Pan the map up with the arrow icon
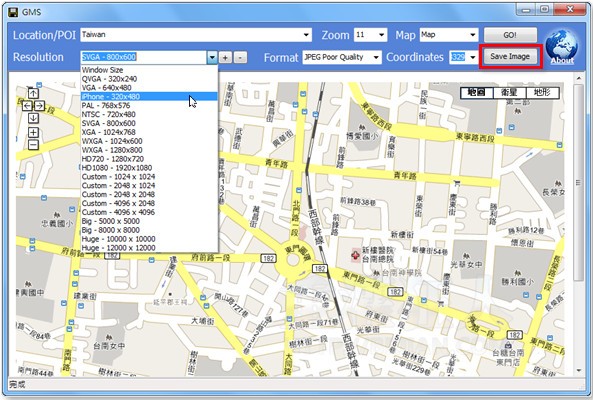Viewport: 593px width, 400px height. tap(33, 93)
